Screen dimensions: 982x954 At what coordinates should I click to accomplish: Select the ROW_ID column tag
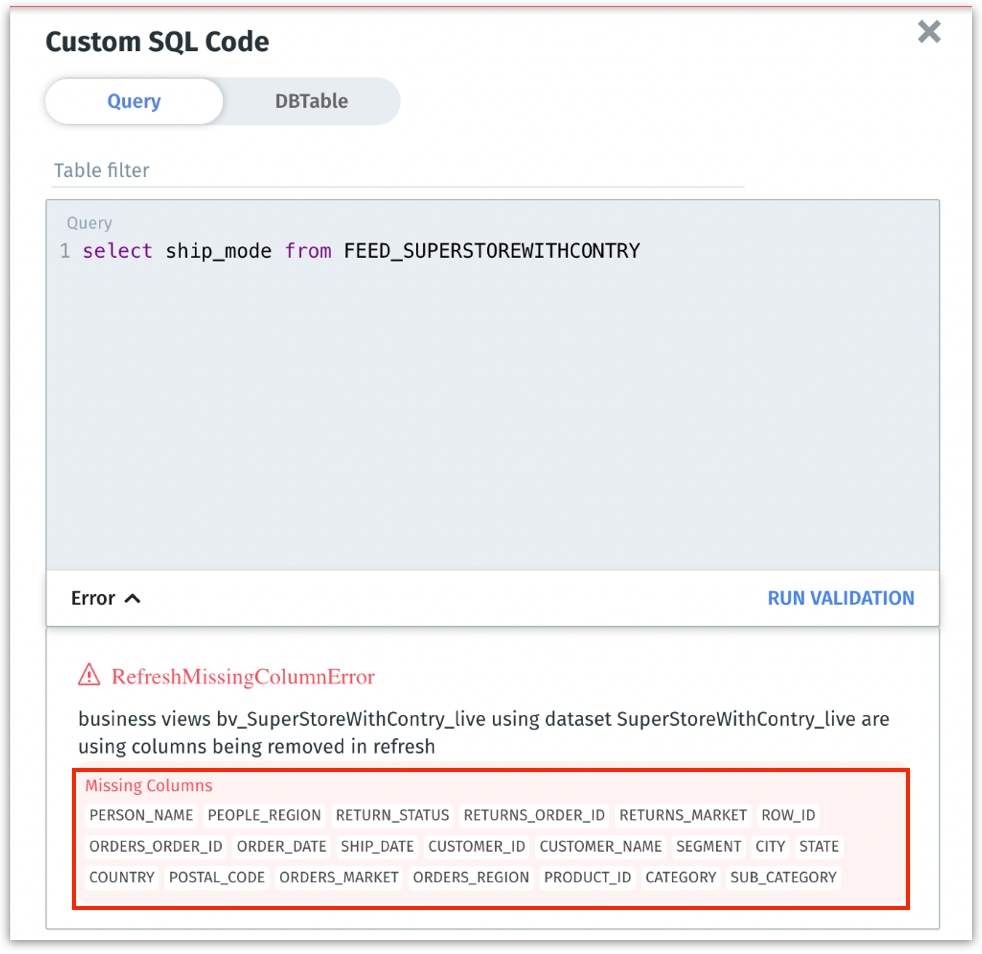click(x=788, y=815)
